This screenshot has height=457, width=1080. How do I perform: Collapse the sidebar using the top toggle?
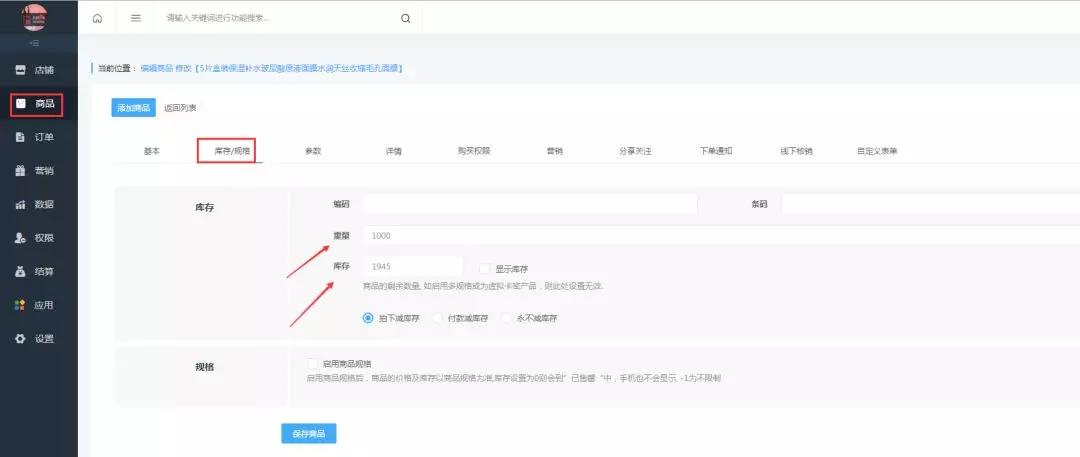click(34, 43)
